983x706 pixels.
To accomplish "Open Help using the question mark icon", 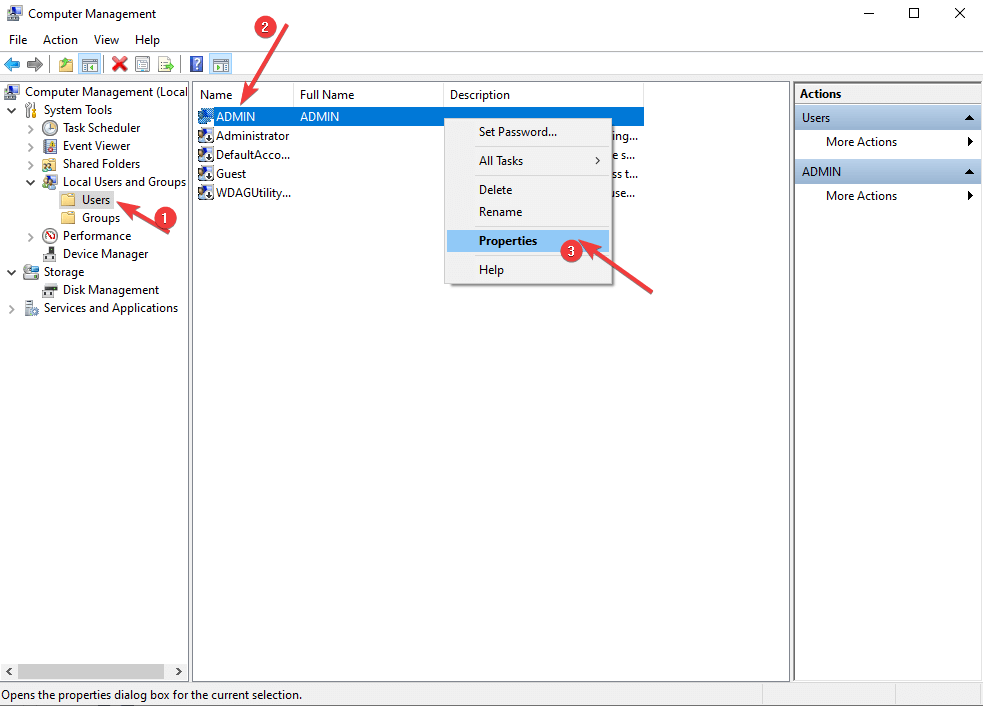I will tap(194, 64).
